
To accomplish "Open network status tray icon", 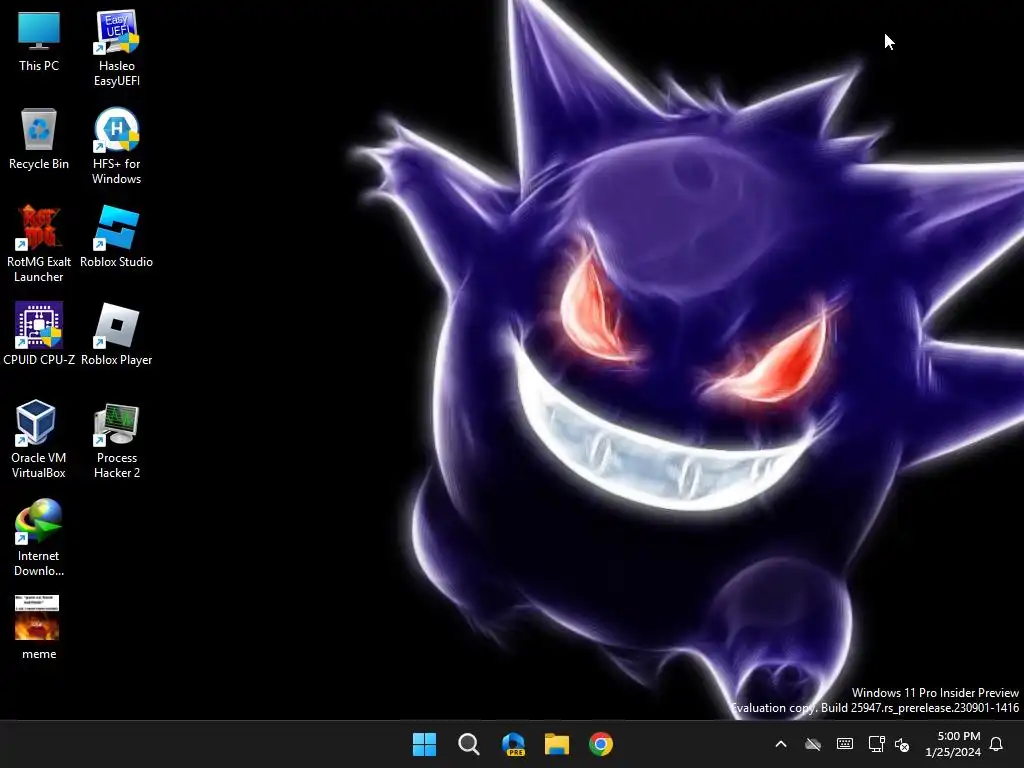I will (876, 744).
